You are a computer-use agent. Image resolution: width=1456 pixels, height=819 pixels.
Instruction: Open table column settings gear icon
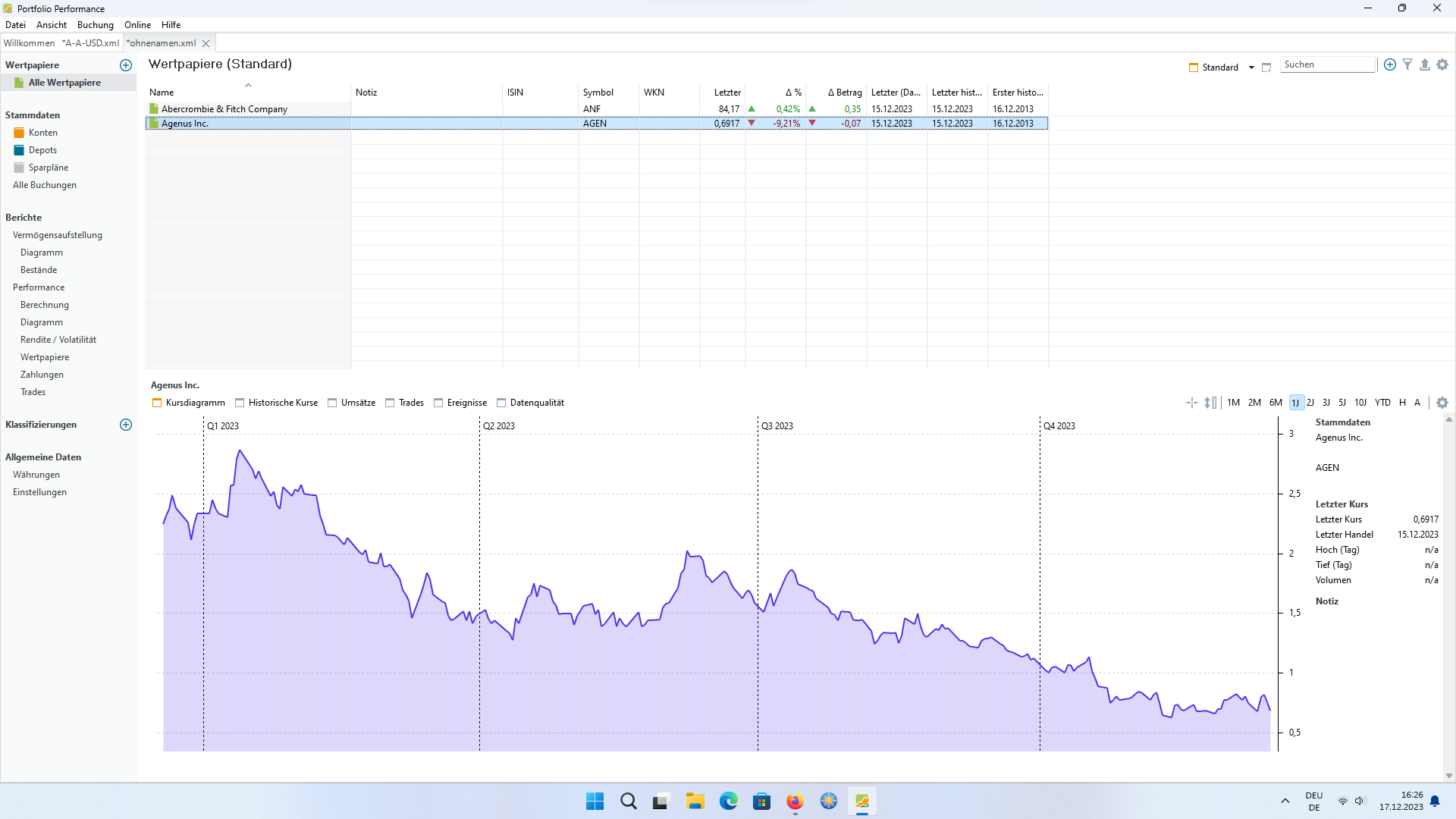[x=1442, y=65]
